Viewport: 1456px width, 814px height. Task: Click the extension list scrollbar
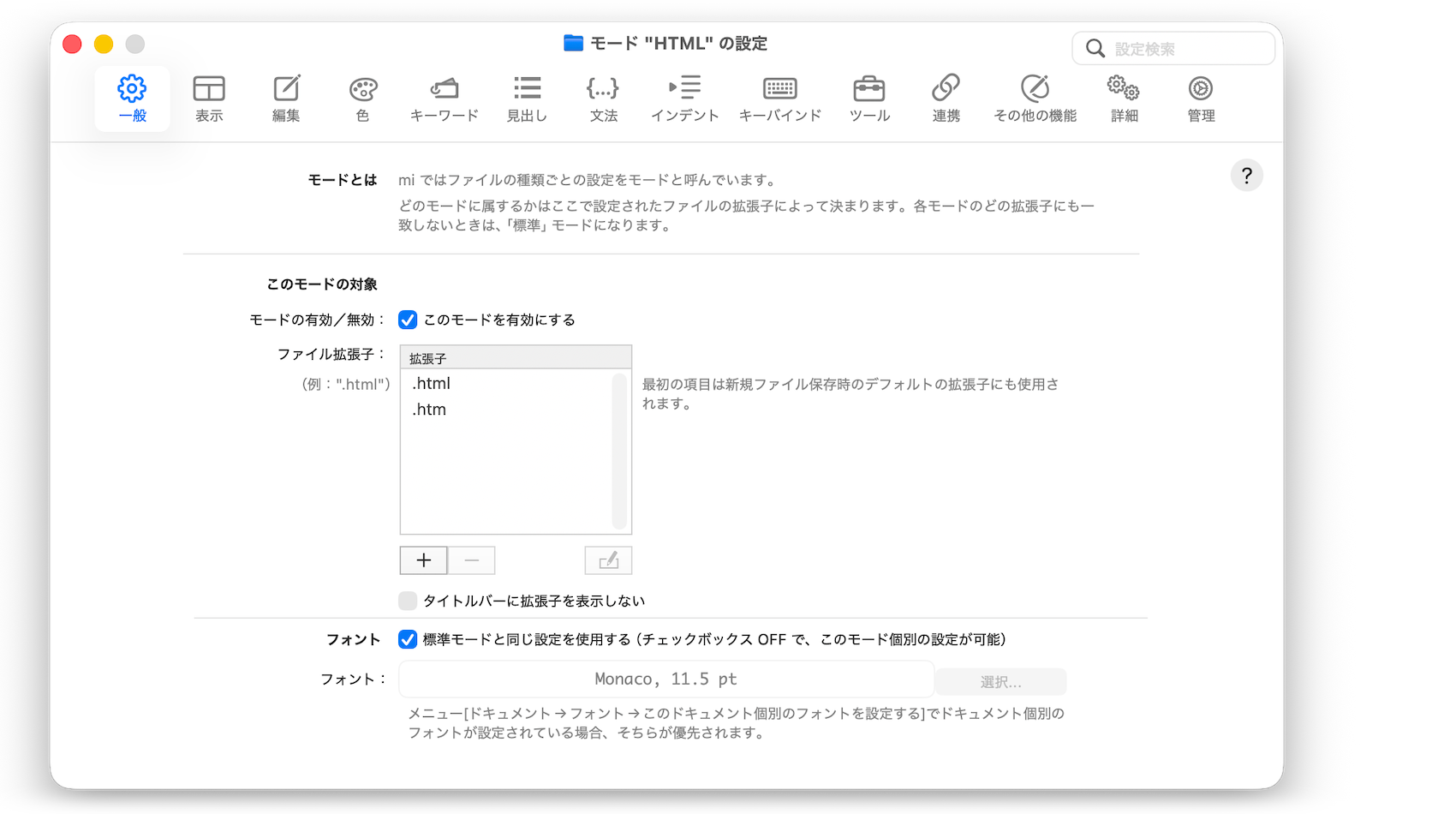[620, 451]
